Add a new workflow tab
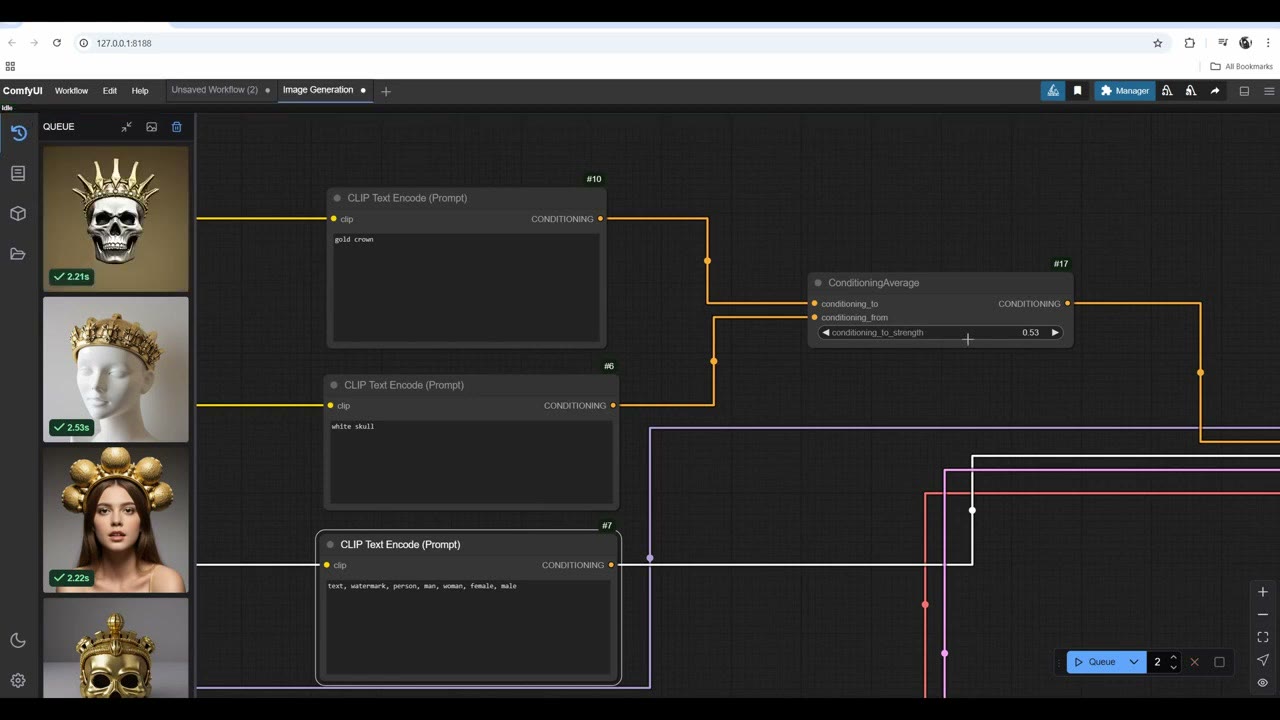The image size is (1280, 720). [386, 91]
